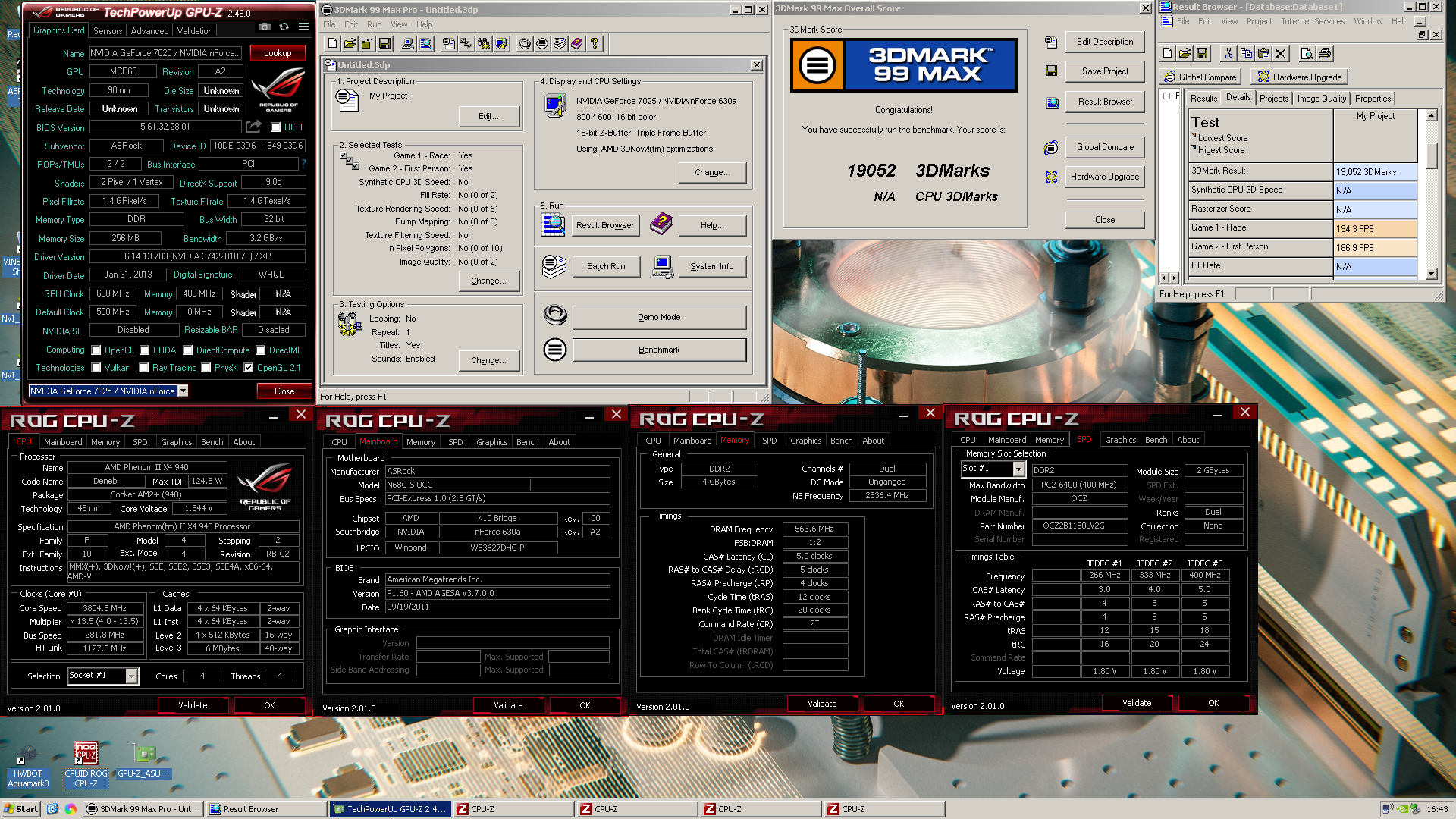
Task: Open Bench tab in first CPU-Z window
Action: pyautogui.click(x=212, y=442)
